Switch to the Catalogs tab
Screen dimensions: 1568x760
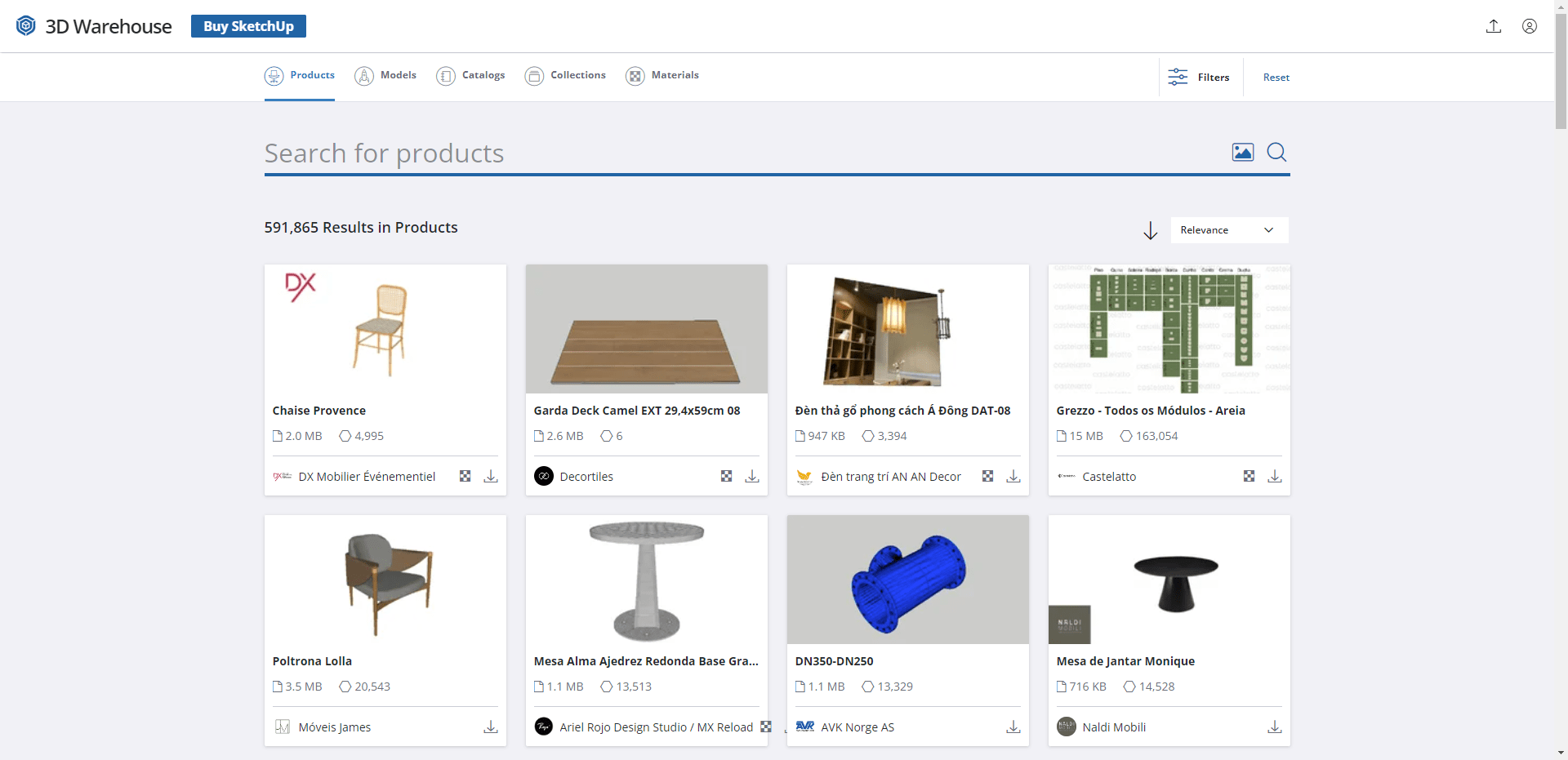(470, 76)
